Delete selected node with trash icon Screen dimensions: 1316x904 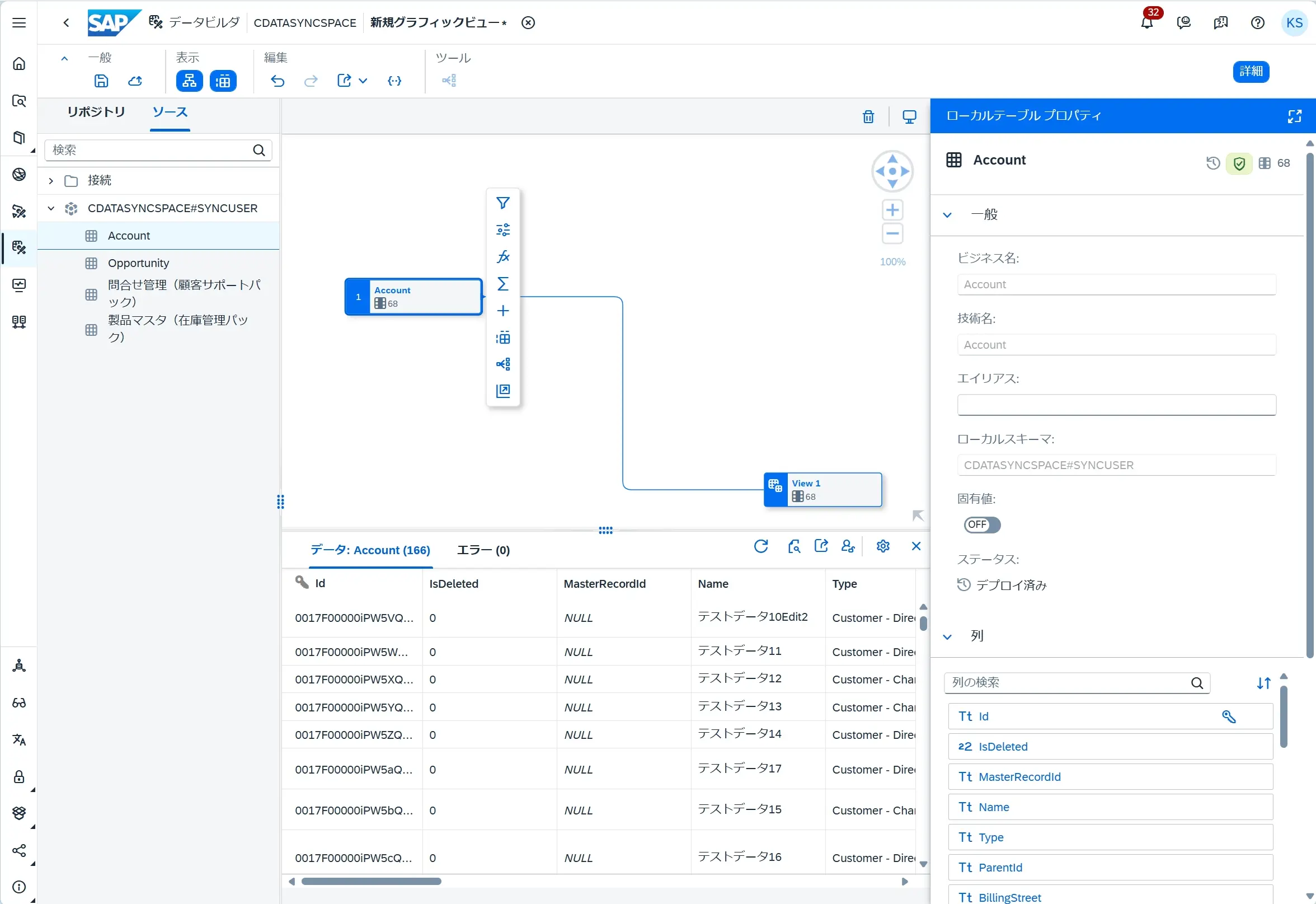[x=867, y=116]
